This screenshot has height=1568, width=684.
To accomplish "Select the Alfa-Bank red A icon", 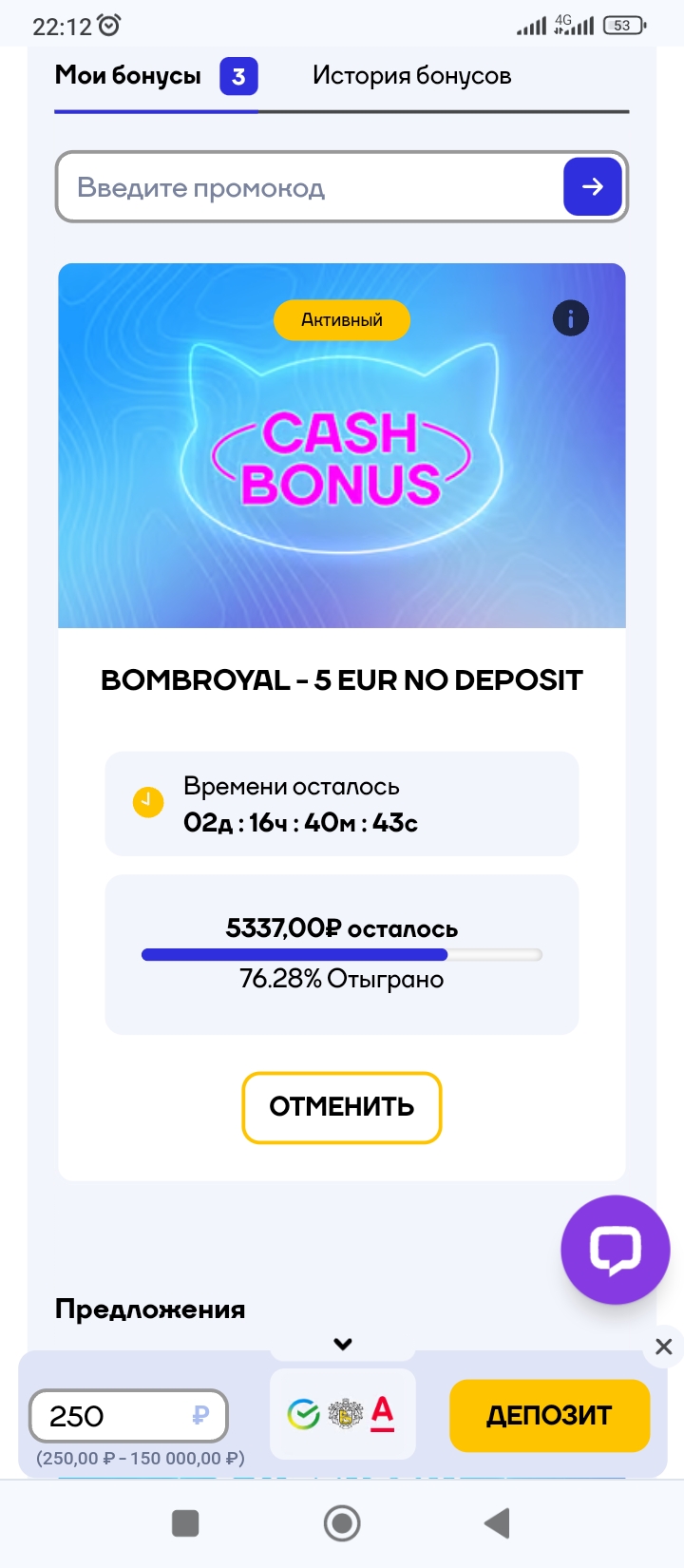I will pyautogui.click(x=382, y=1413).
